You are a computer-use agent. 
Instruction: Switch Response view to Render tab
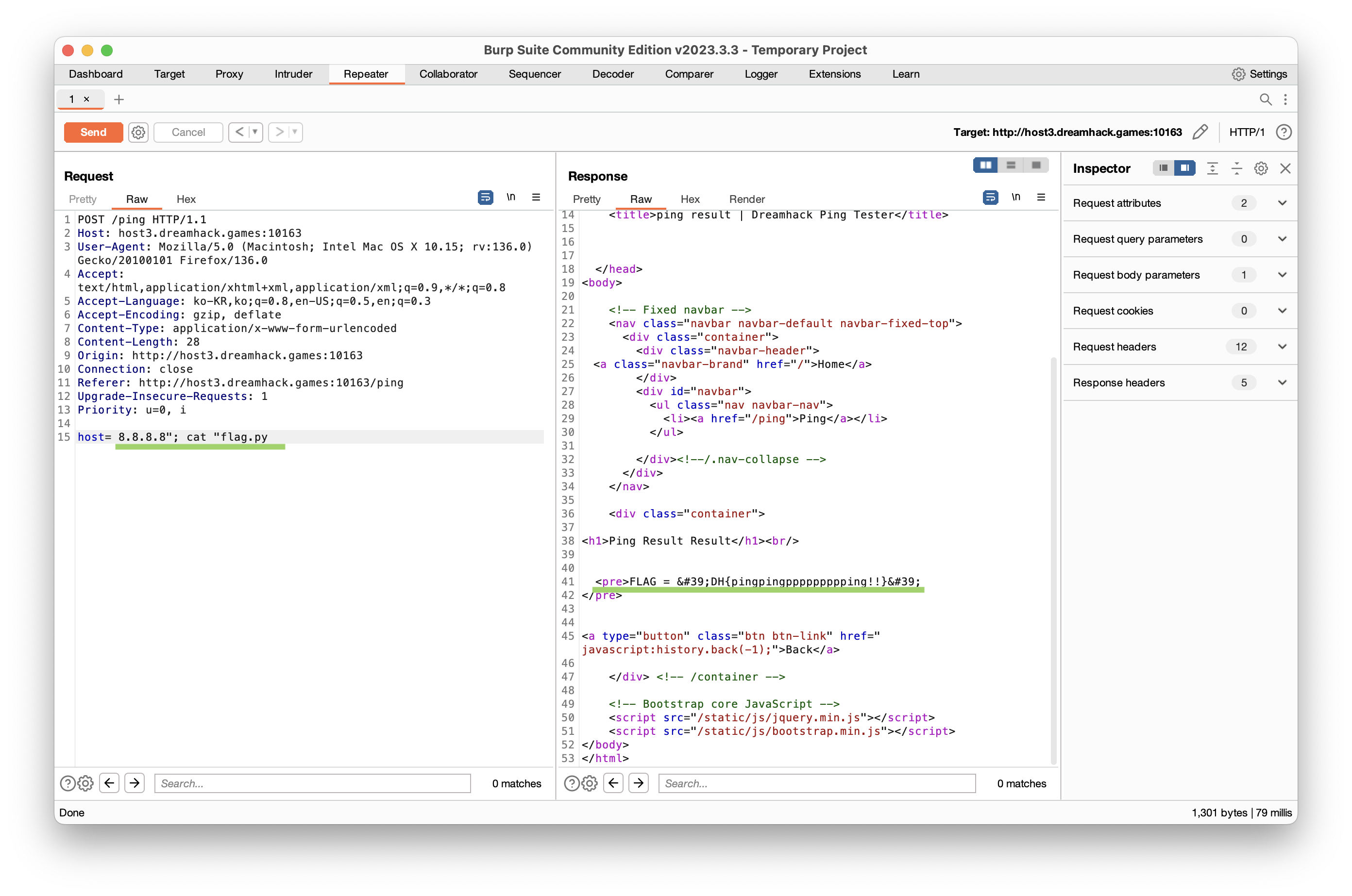pyautogui.click(x=746, y=199)
